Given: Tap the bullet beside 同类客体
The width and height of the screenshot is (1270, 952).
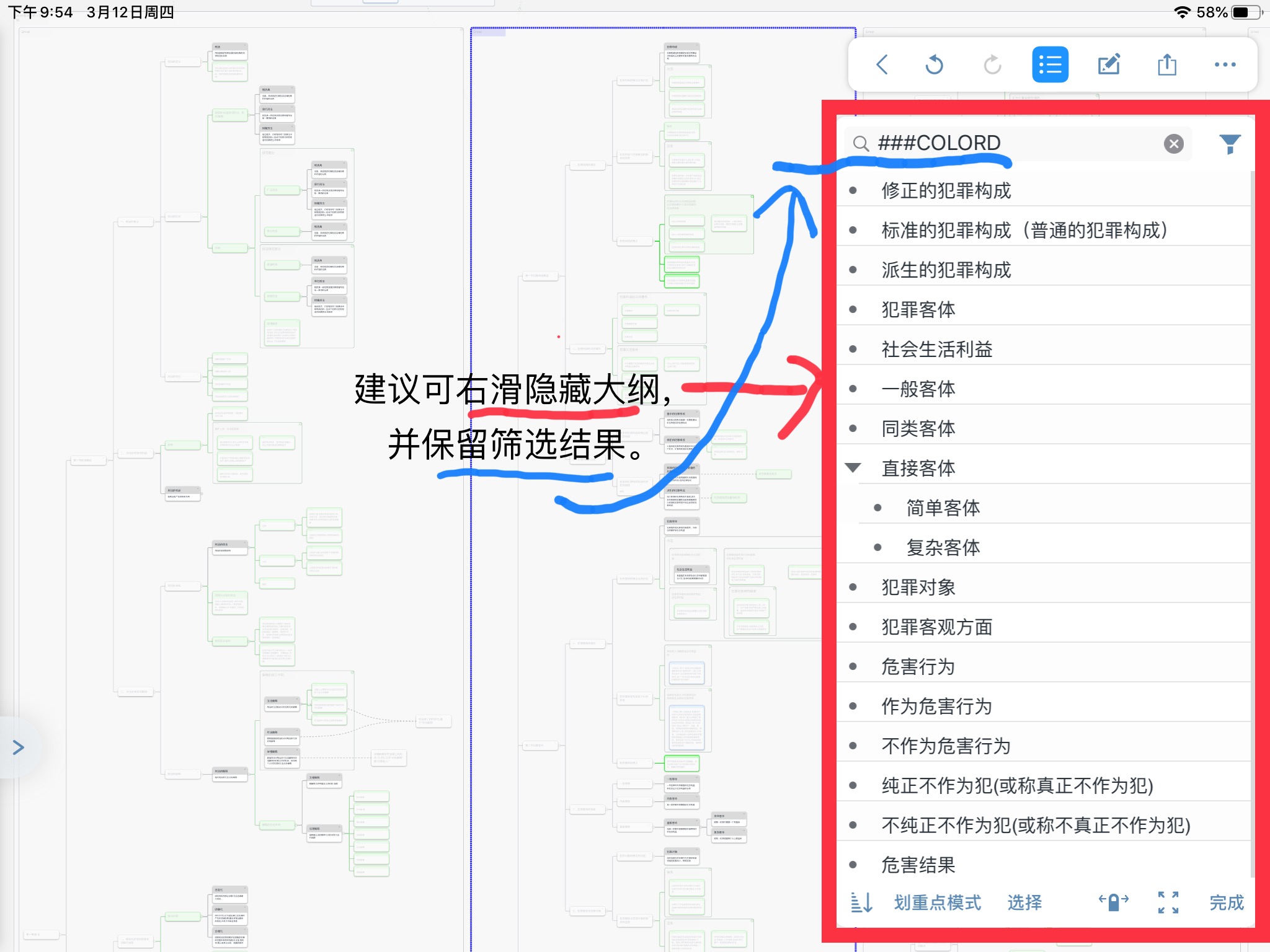Looking at the screenshot, I should [x=853, y=428].
